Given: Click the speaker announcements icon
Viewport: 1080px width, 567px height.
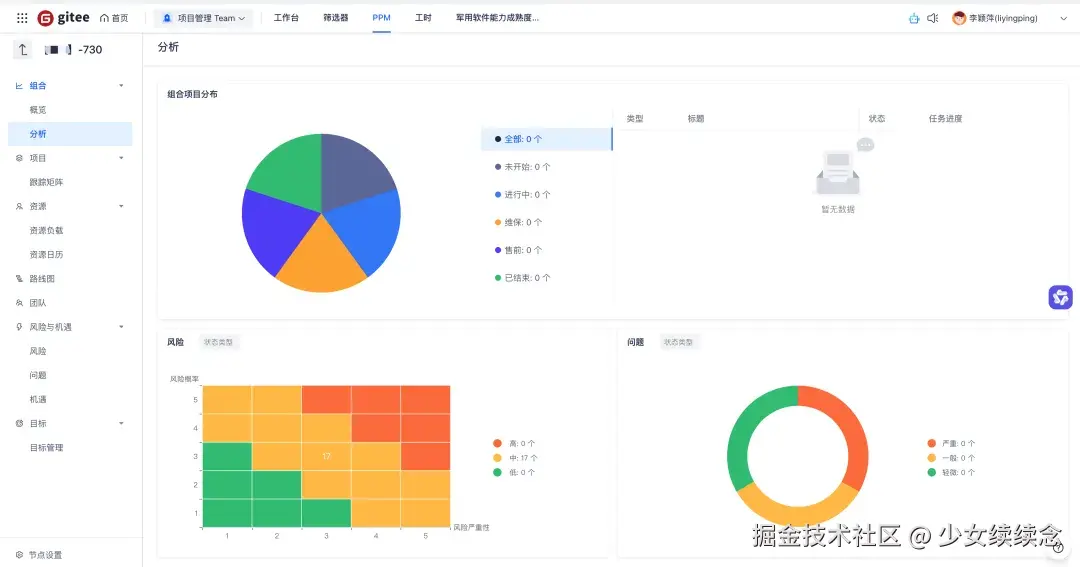Looking at the screenshot, I should (933, 19).
